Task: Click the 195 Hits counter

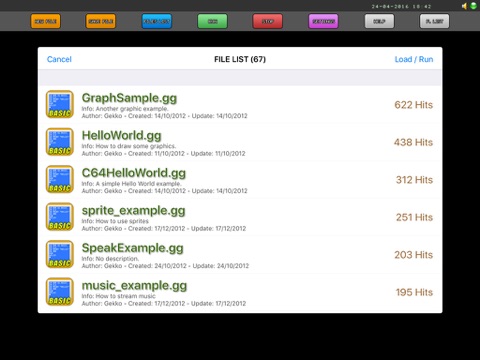Action: (414, 292)
